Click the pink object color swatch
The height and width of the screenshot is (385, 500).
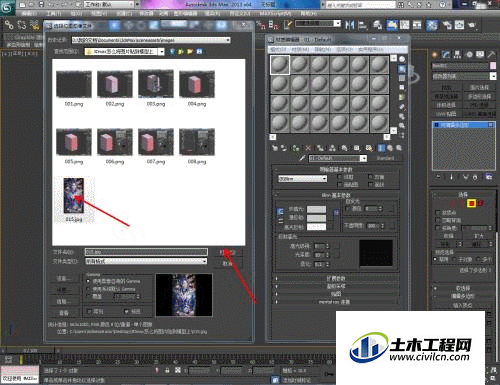(493, 66)
